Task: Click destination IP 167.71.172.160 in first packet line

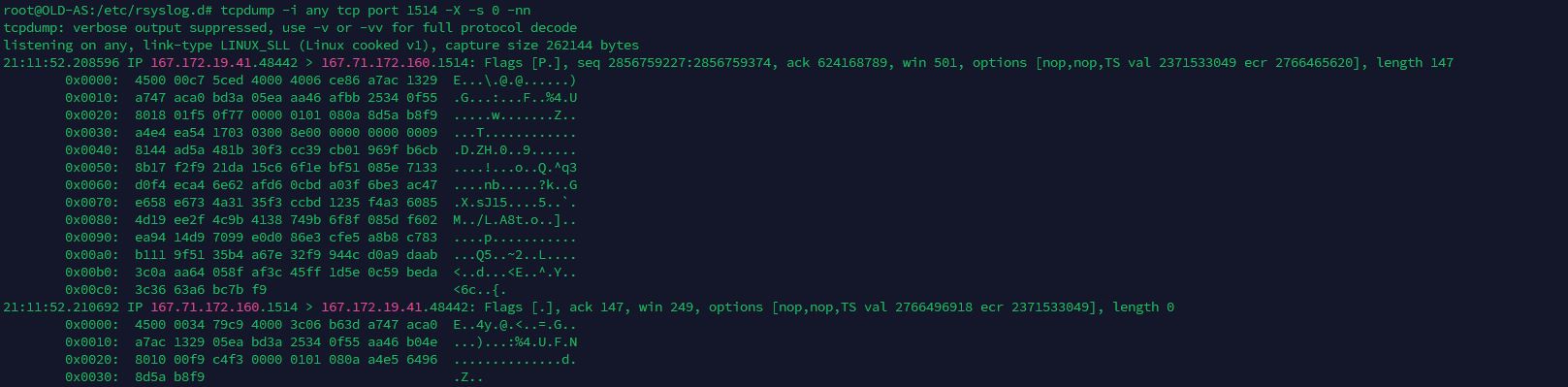Action: coord(375,62)
